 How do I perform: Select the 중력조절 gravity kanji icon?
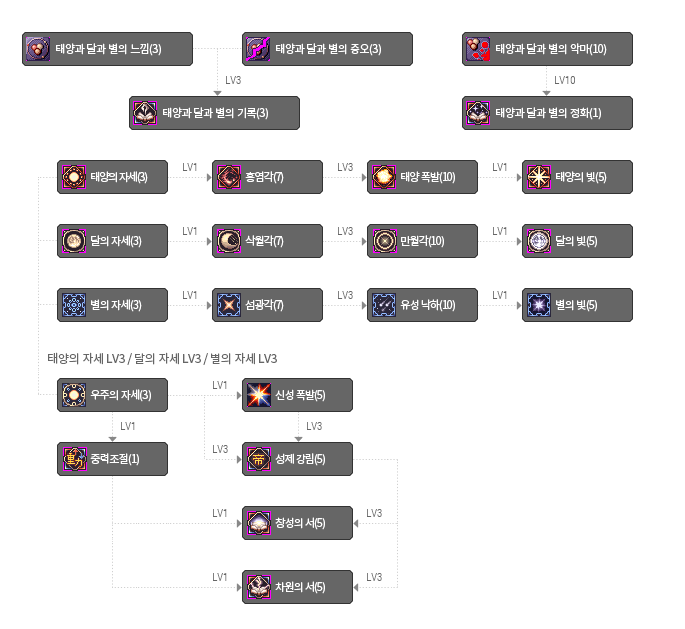pyautogui.click(x=74, y=459)
